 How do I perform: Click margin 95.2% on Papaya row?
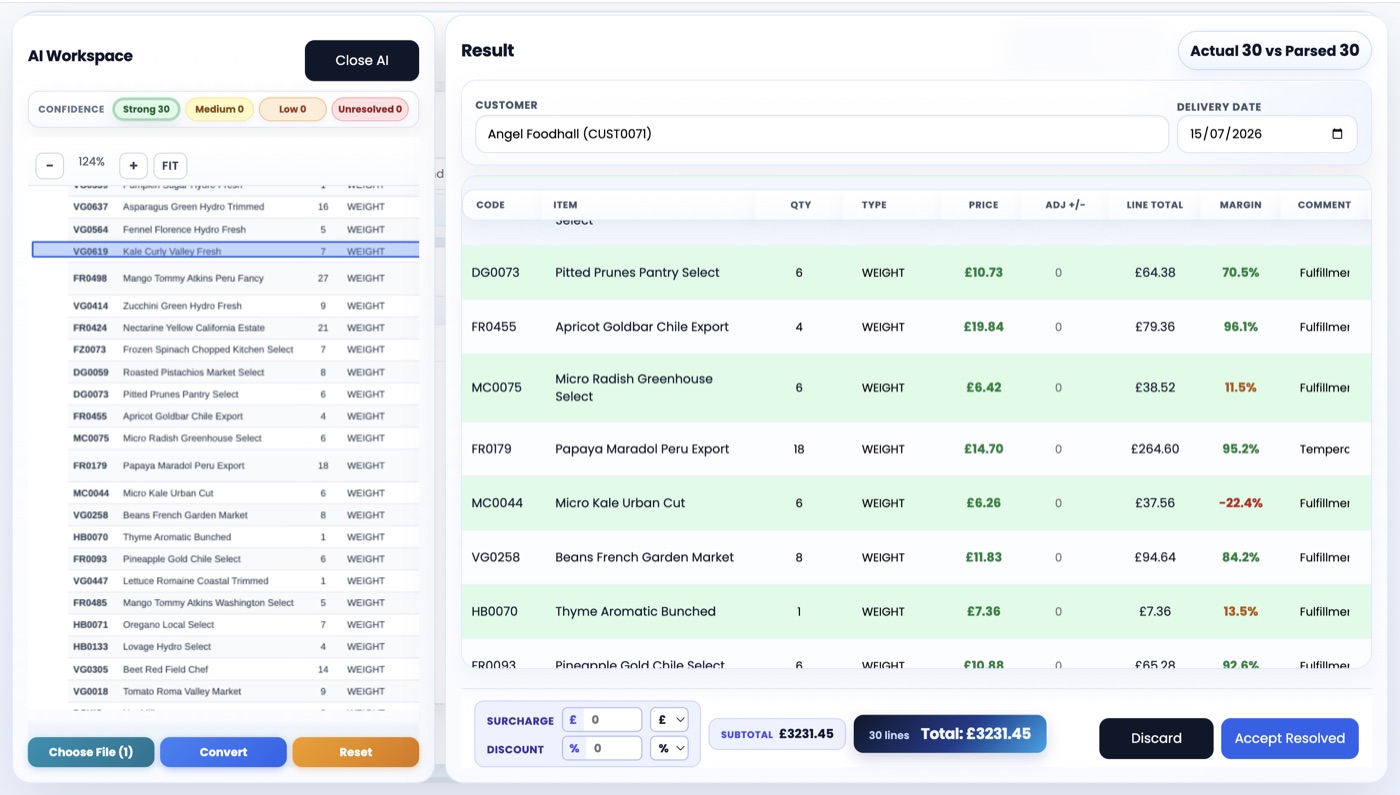click(x=1240, y=449)
